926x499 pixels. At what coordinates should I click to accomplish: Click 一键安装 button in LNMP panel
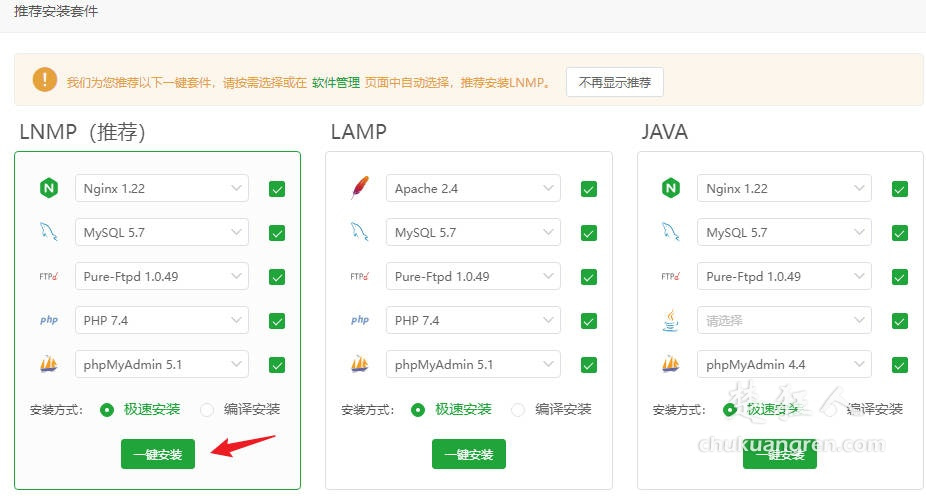tap(158, 454)
